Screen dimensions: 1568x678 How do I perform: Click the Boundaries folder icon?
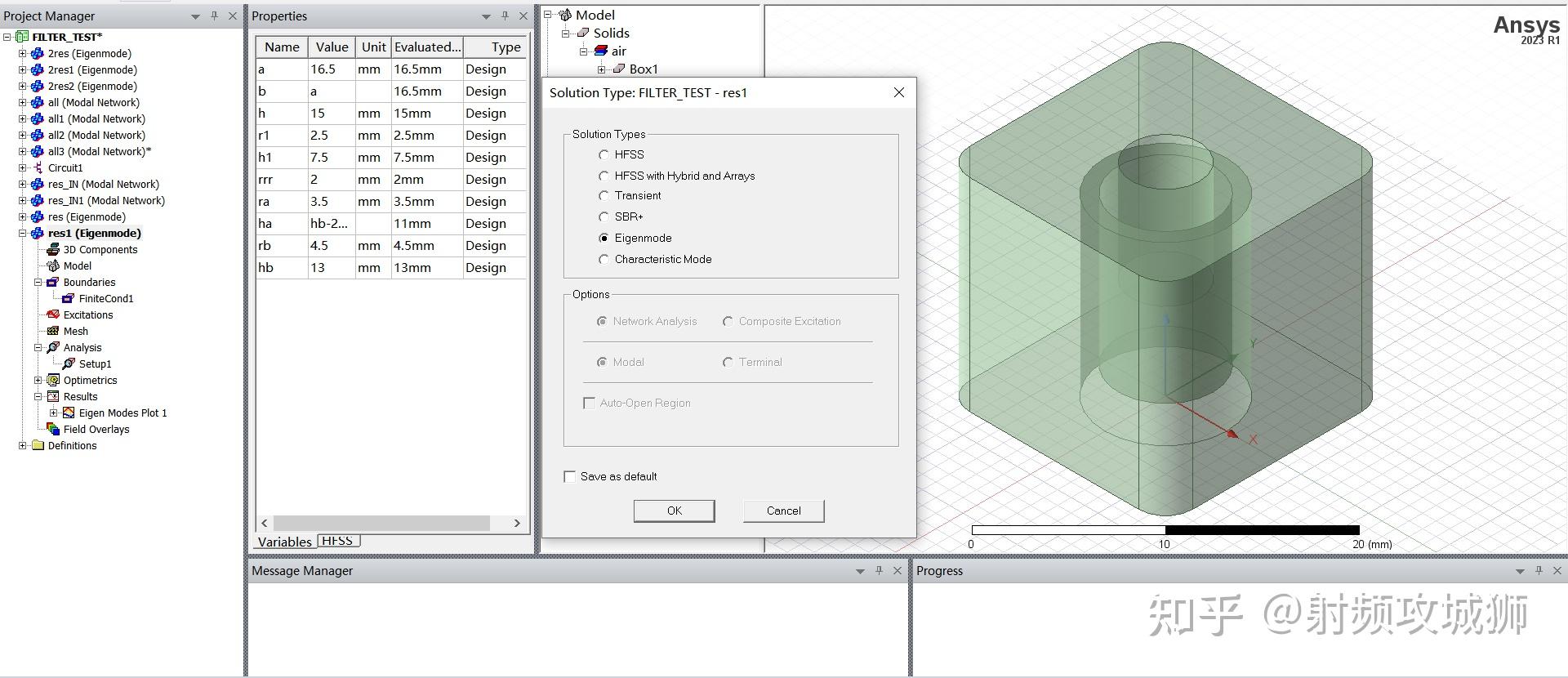coord(53,282)
